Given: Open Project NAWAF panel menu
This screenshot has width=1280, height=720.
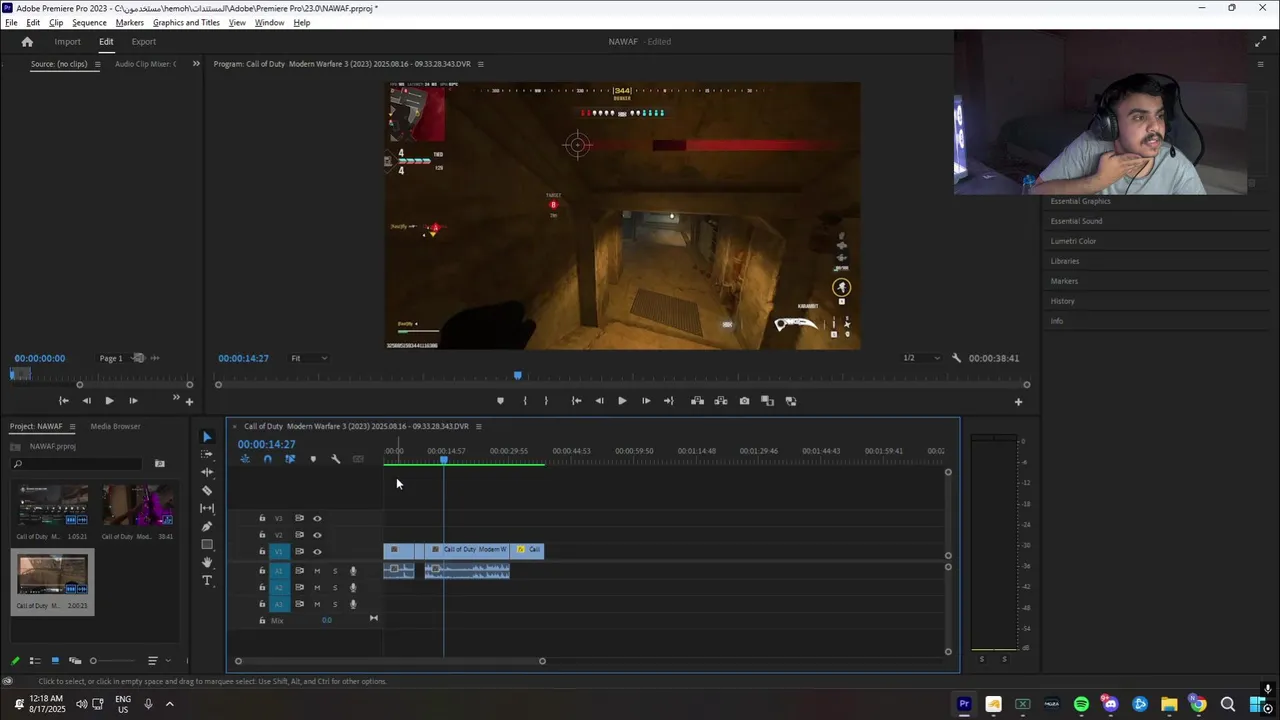Looking at the screenshot, I should pyautogui.click(x=72, y=427).
